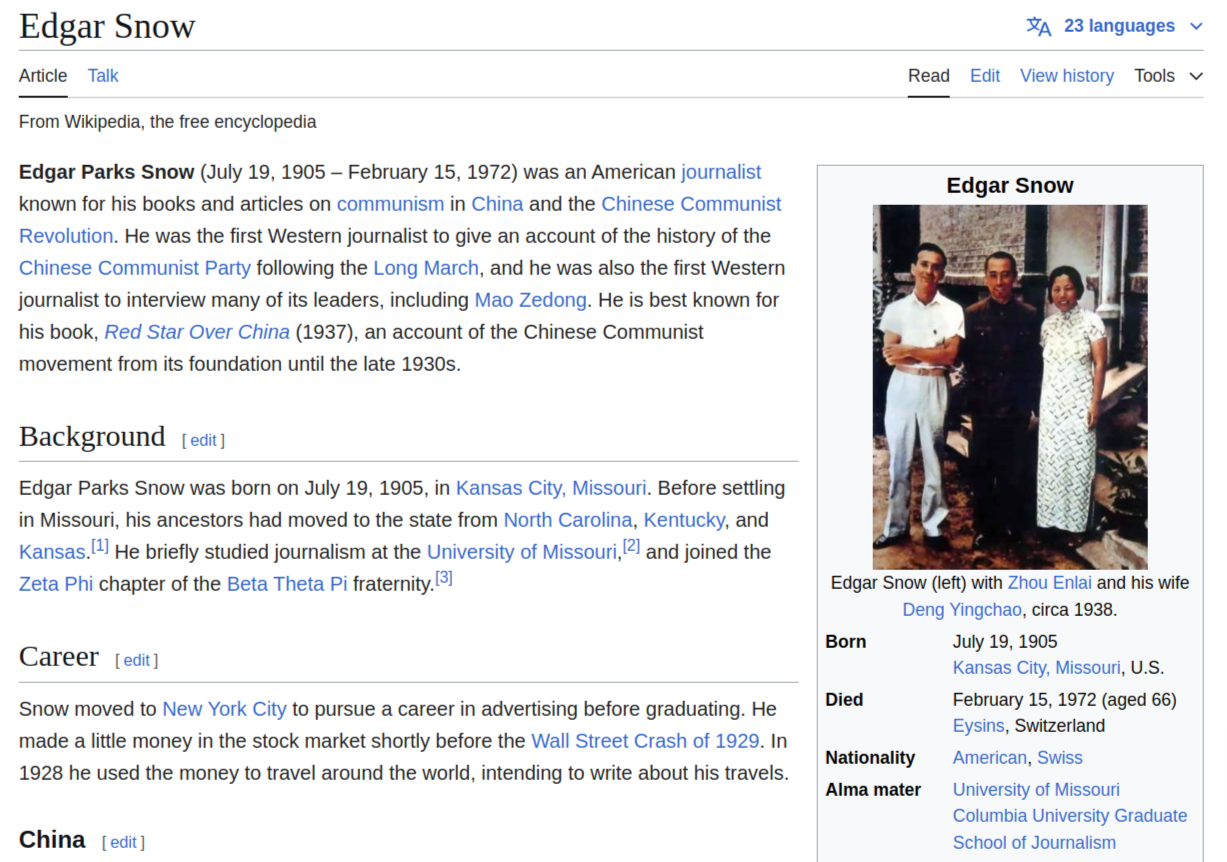The width and height of the screenshot is (1227, 862).
Task: Open Kansas City, Missouri link in infobox
Action: pyautogui.click(x=1036, y=668)
